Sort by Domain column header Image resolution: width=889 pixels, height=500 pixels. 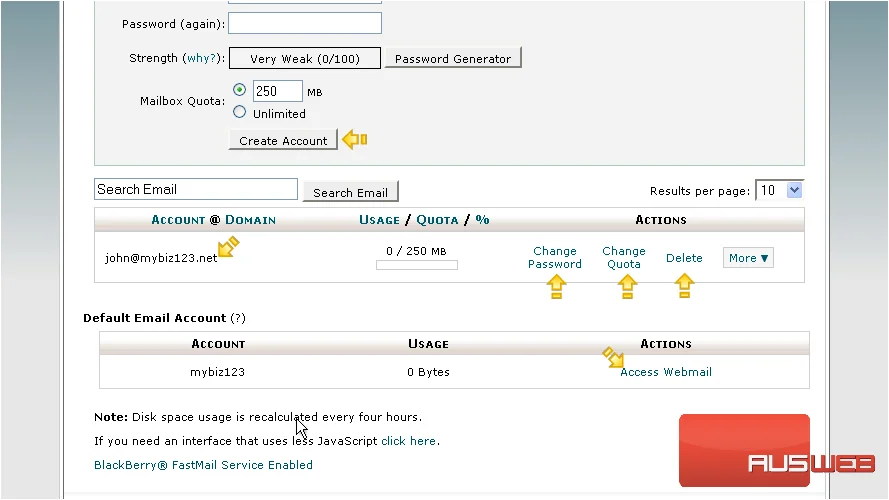(x=250, y=220)
